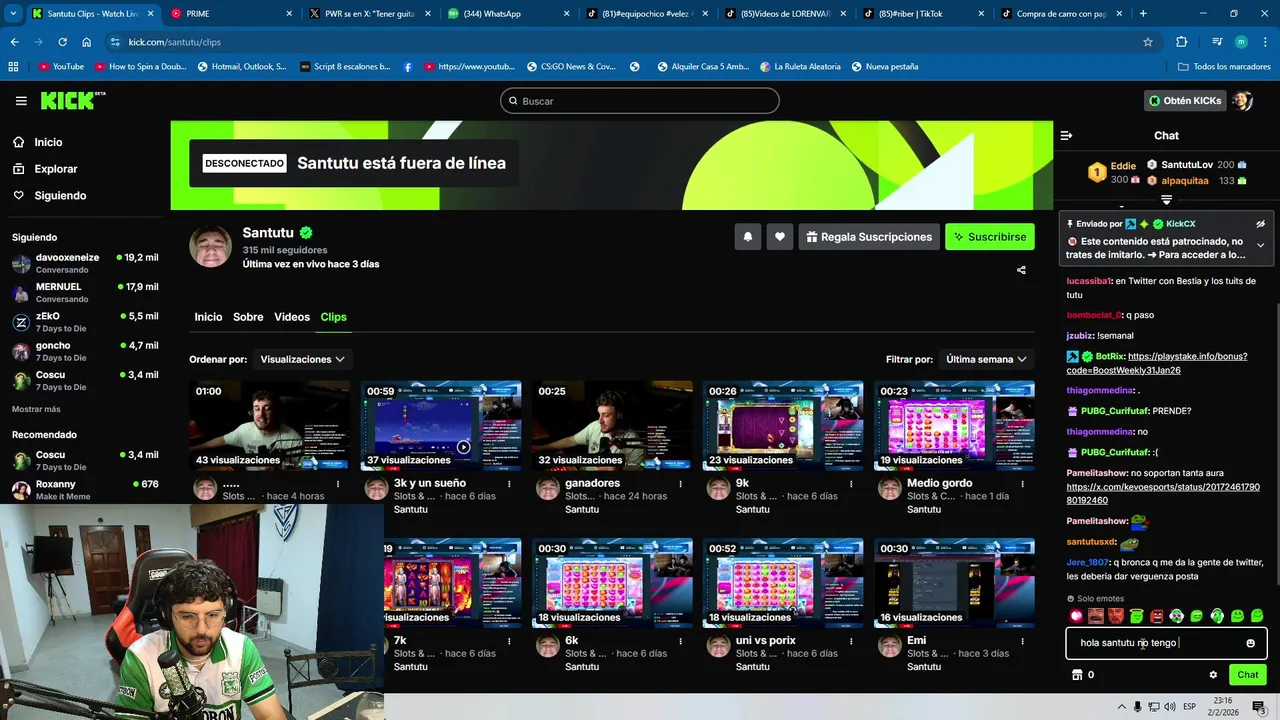The width and height of the screenshot is (1280, 720).
Task: Open the chat shop icon showing 0
Action: click(x=1083, y=675)
